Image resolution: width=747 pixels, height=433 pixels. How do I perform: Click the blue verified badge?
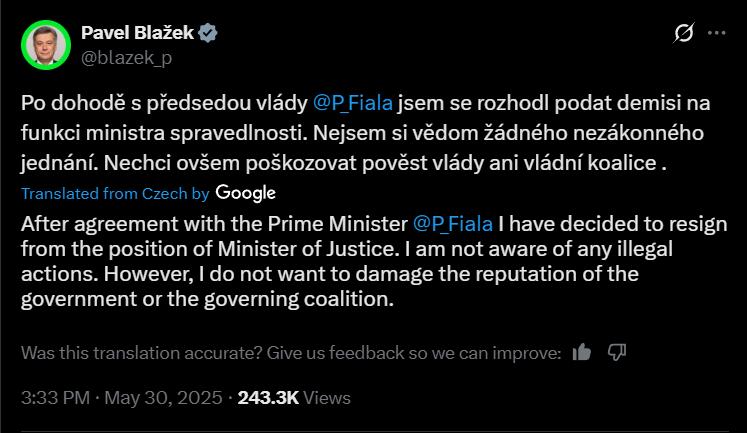208,33
